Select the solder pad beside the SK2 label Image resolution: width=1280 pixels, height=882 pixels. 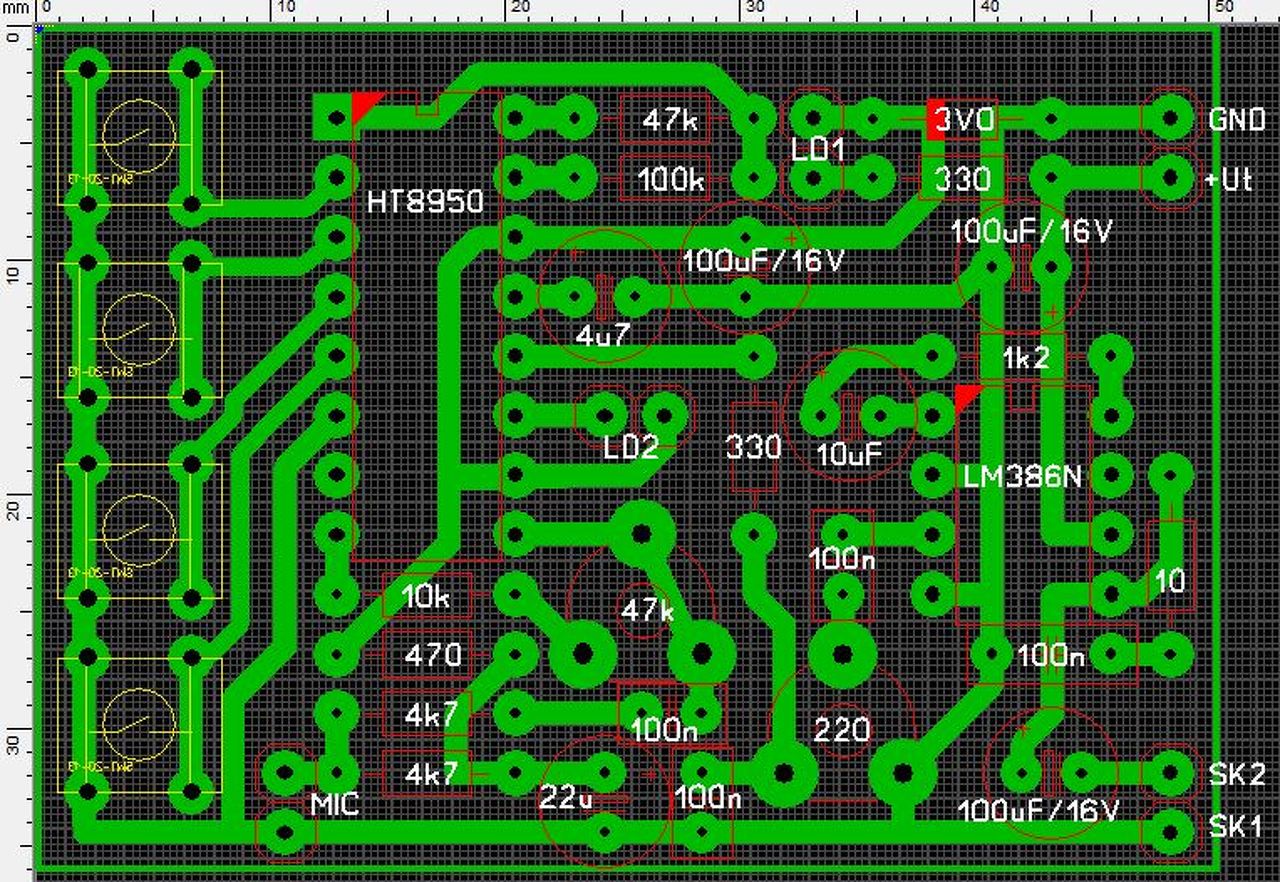[x=1168, y=771]
